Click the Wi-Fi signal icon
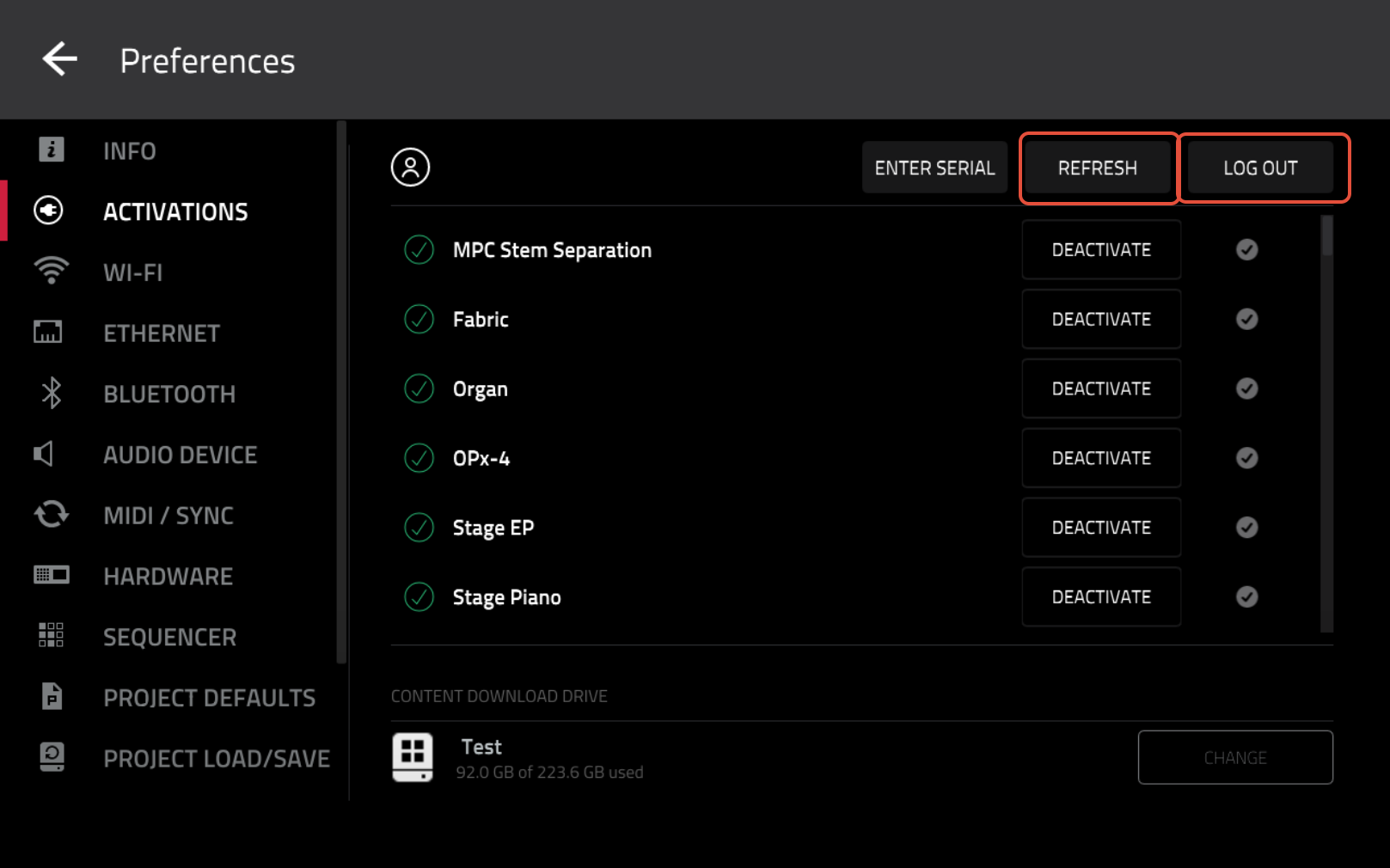The width and height of the screenshot is (1390, 868). click(x=51, y=271)
